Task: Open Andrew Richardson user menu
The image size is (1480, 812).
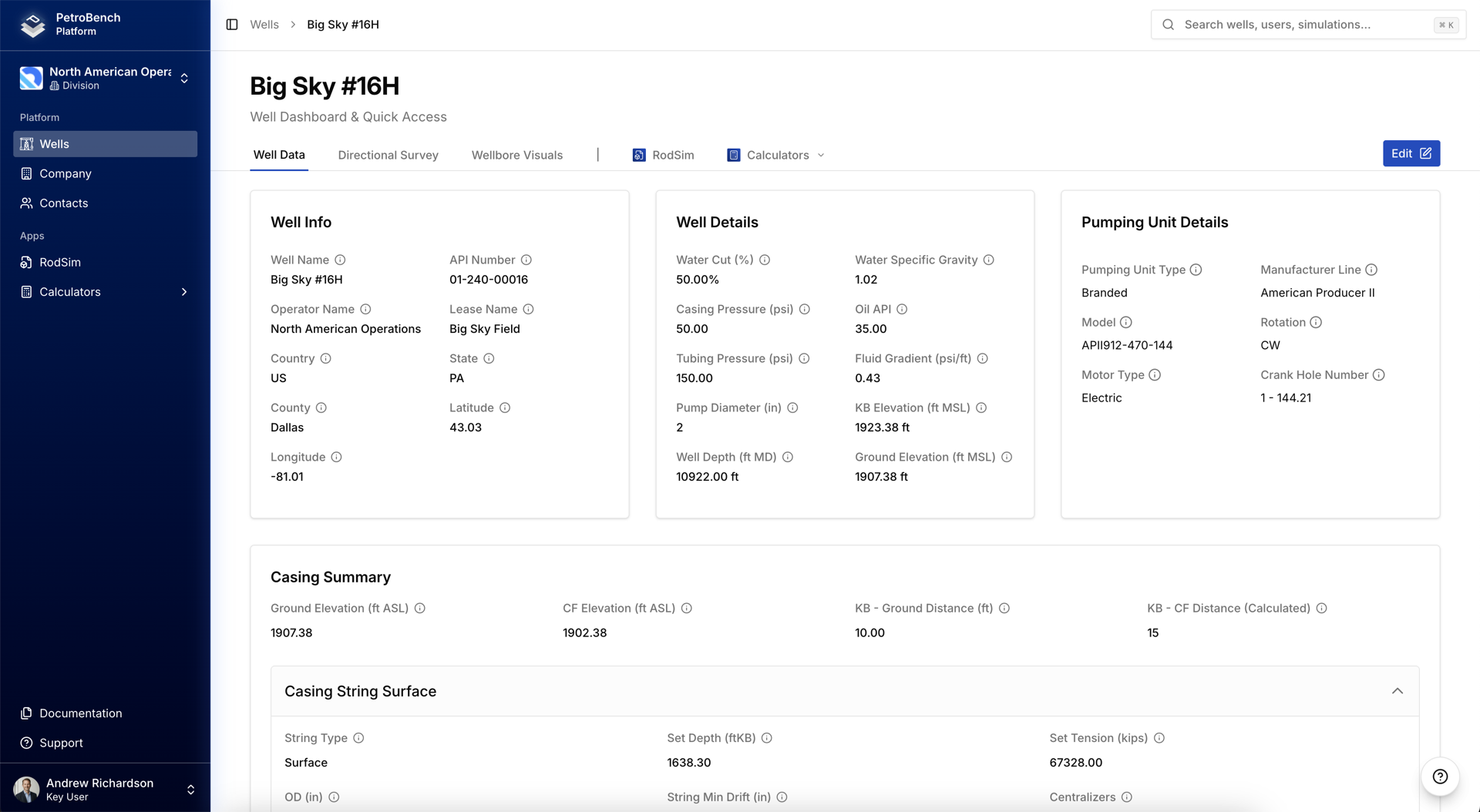Action: [105, 789]
